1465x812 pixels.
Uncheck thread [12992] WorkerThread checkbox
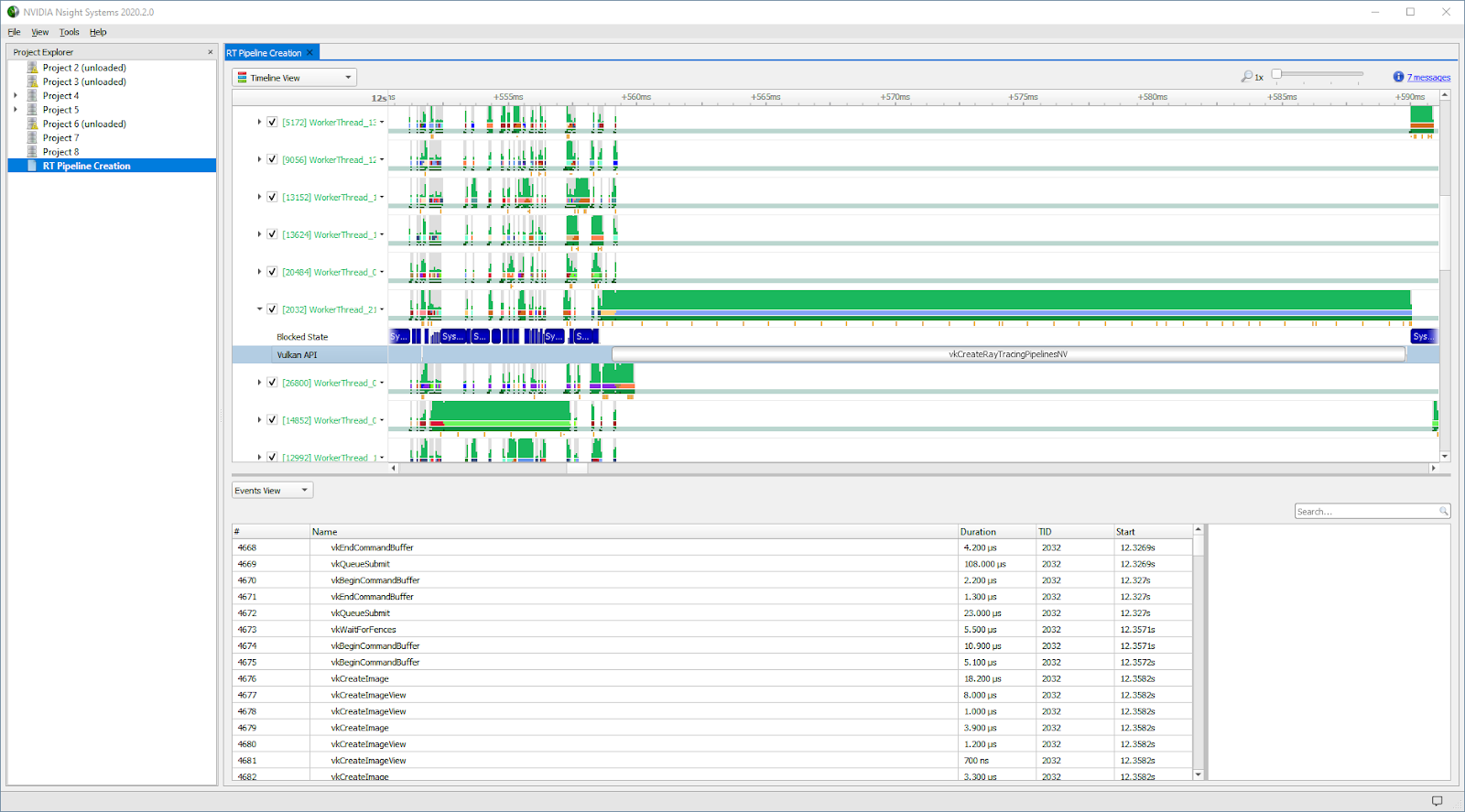[x=272, y=457]
